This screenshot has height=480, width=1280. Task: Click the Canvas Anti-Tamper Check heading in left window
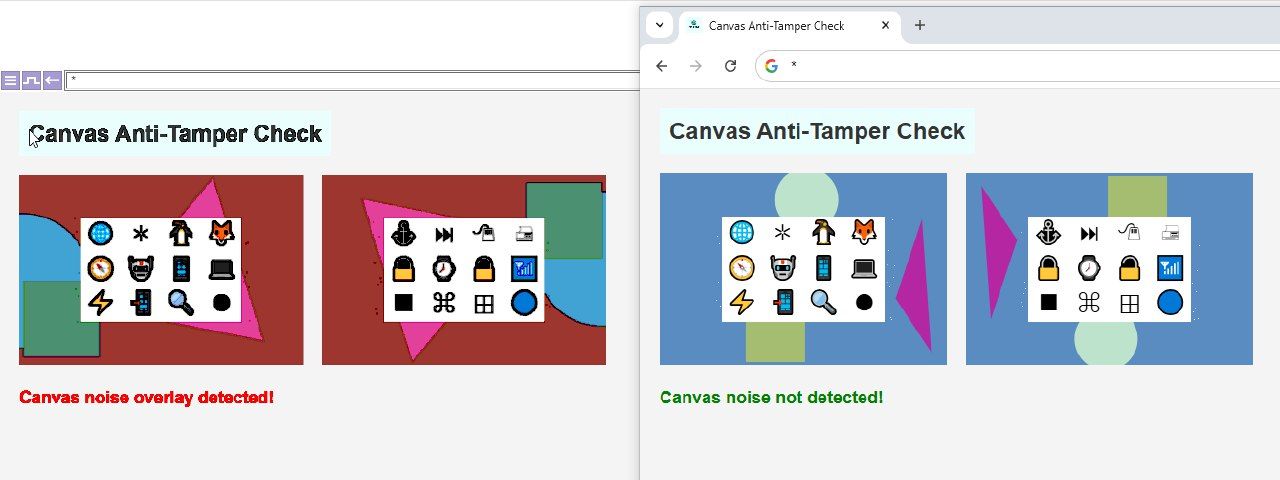pos(176,133)
